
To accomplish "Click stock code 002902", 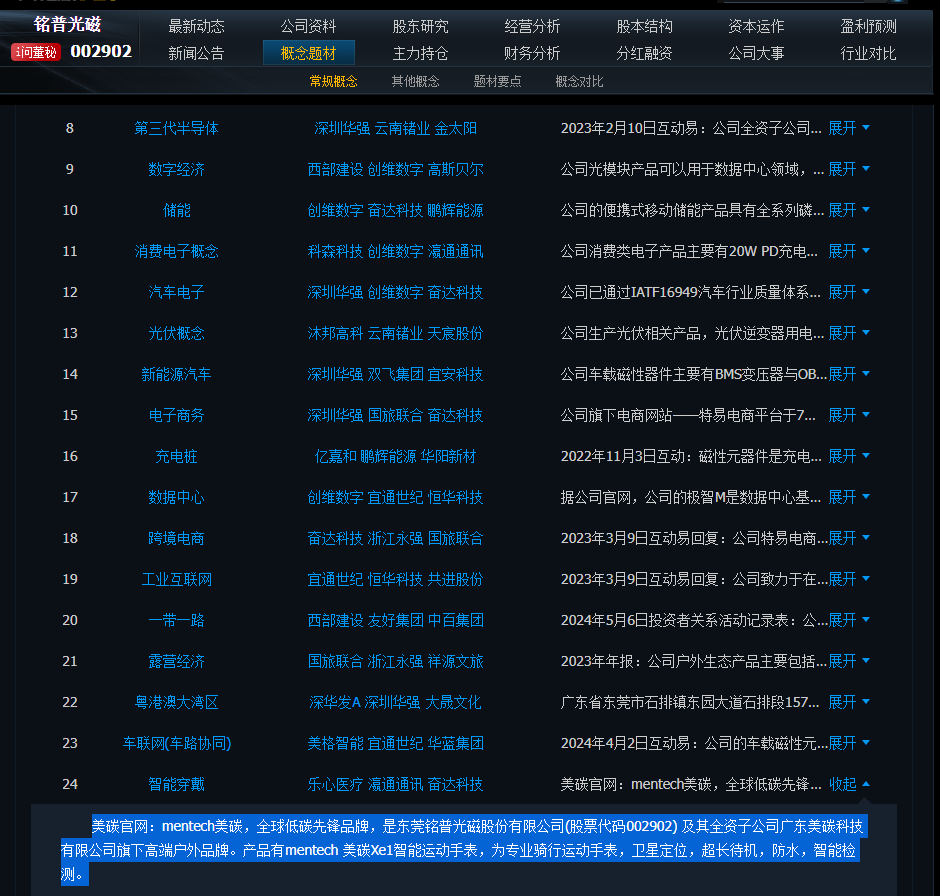I will click(x=101, y=52).
